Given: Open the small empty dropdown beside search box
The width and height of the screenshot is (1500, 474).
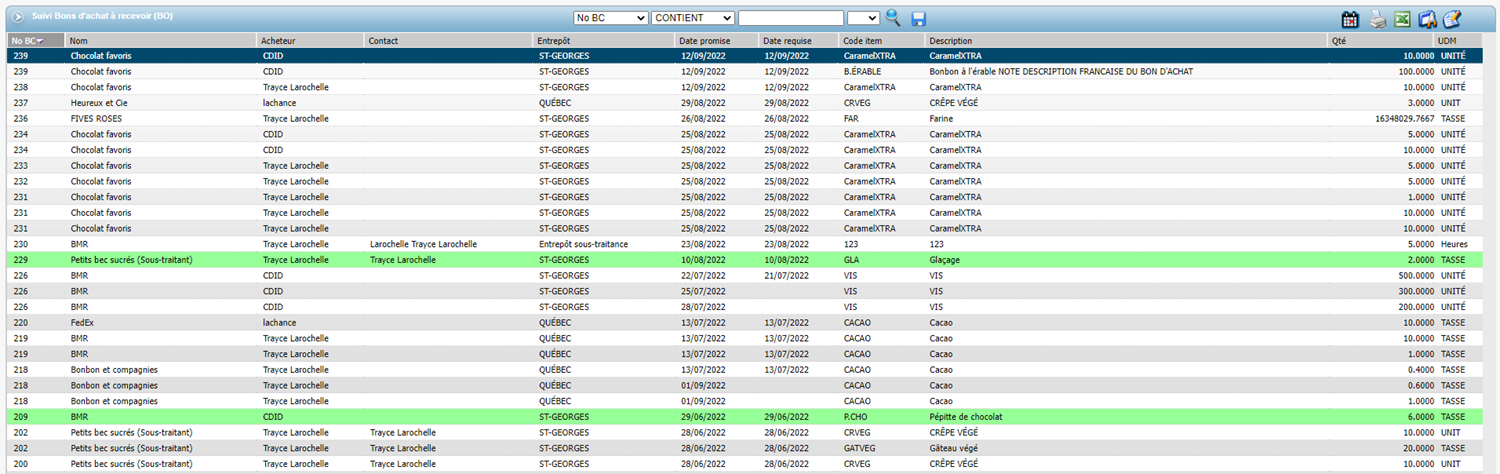Looking at the screenshot, I should tap(863, 18).
